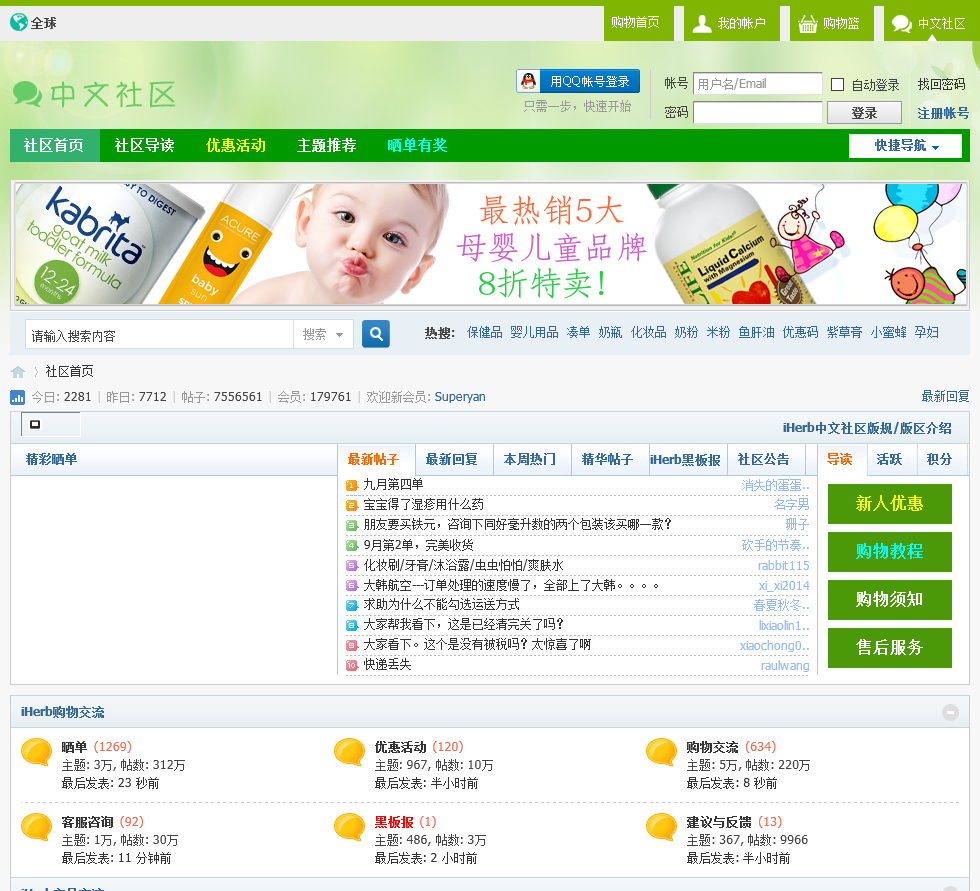
Task: Click the 中文社区 logo in header
Action: pyautogui.click(x=94, y=95)
